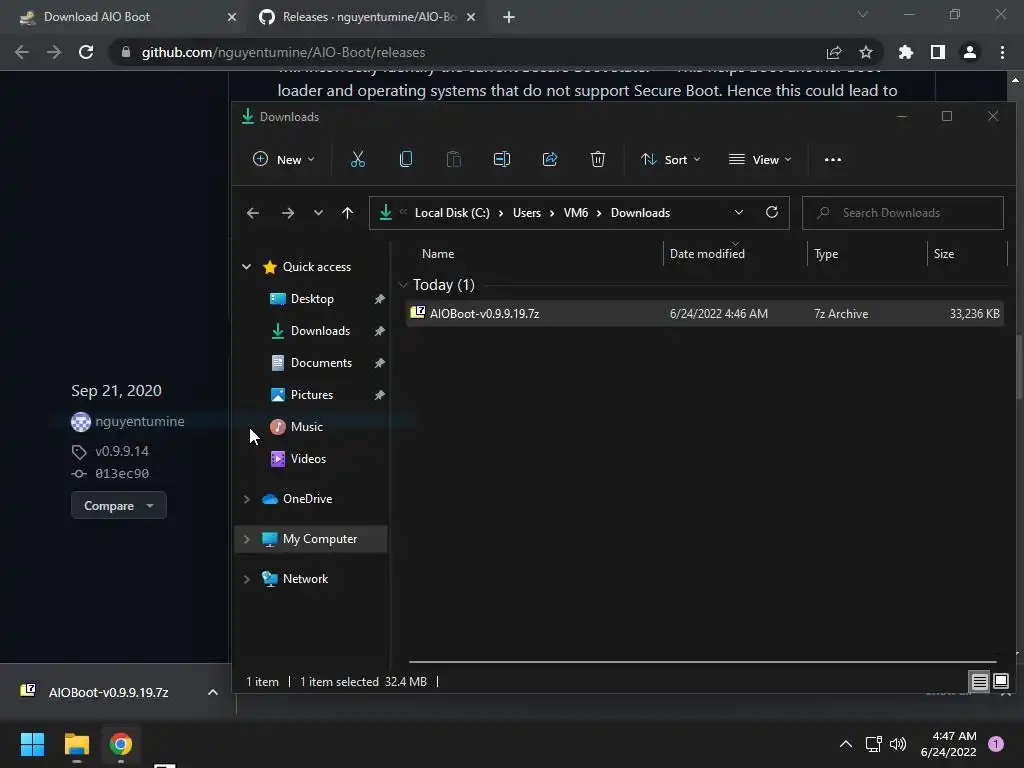
Task: Close the Download AIO Boot tab
Action: coord(232,17)
